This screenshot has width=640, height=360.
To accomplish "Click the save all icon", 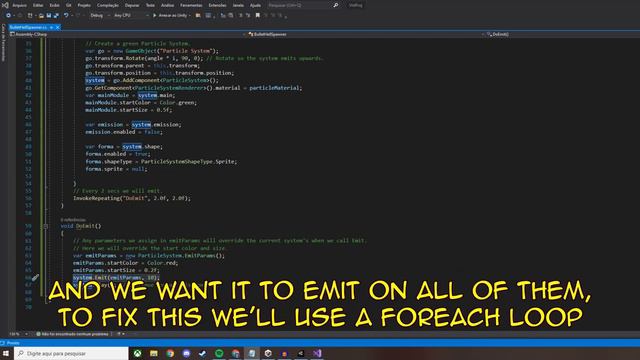I will pos(56,16).
